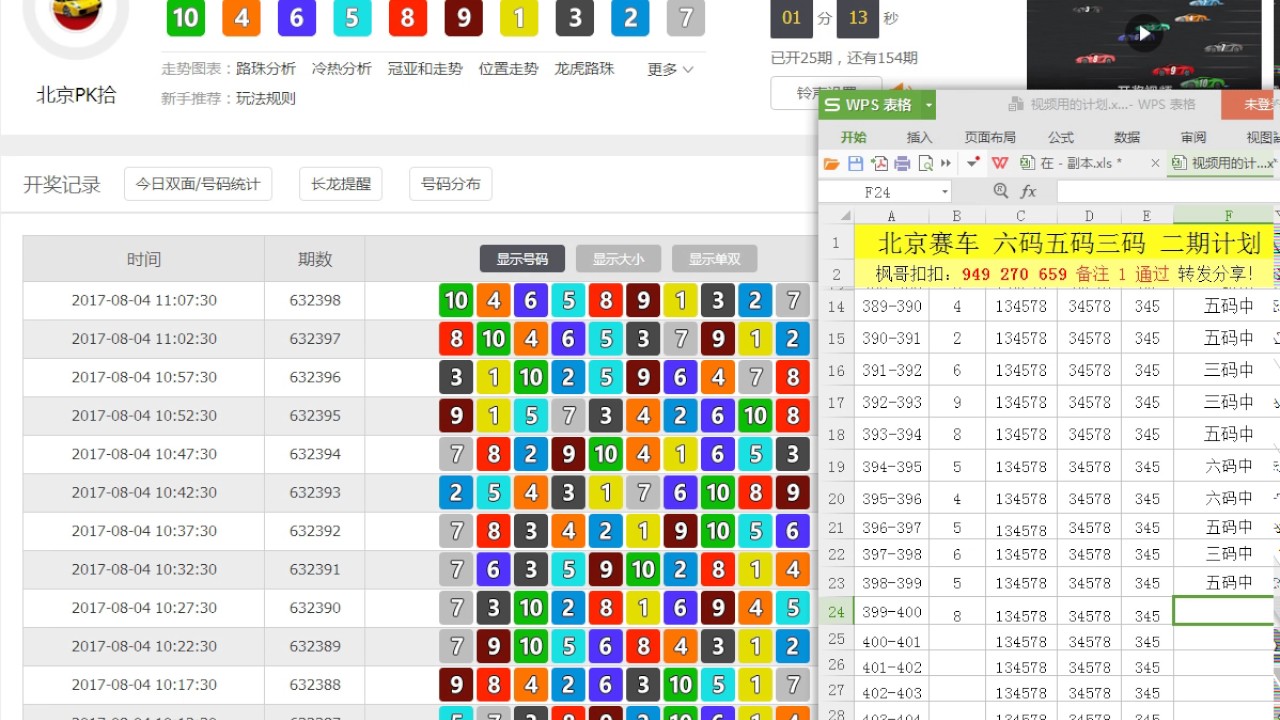Image resolution: width=1280 pixels, height=720 pixels.
Task: Expand the 更多 dropdown in trend charts
Action: pyautogui.click(x=670, y=69)
